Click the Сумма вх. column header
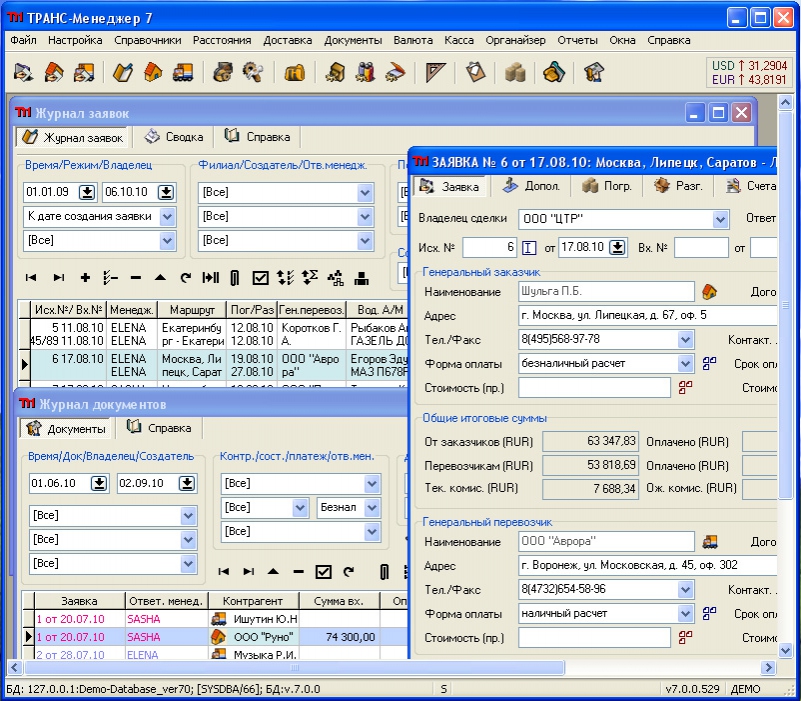The image size is (801, 701). (338, 601)
